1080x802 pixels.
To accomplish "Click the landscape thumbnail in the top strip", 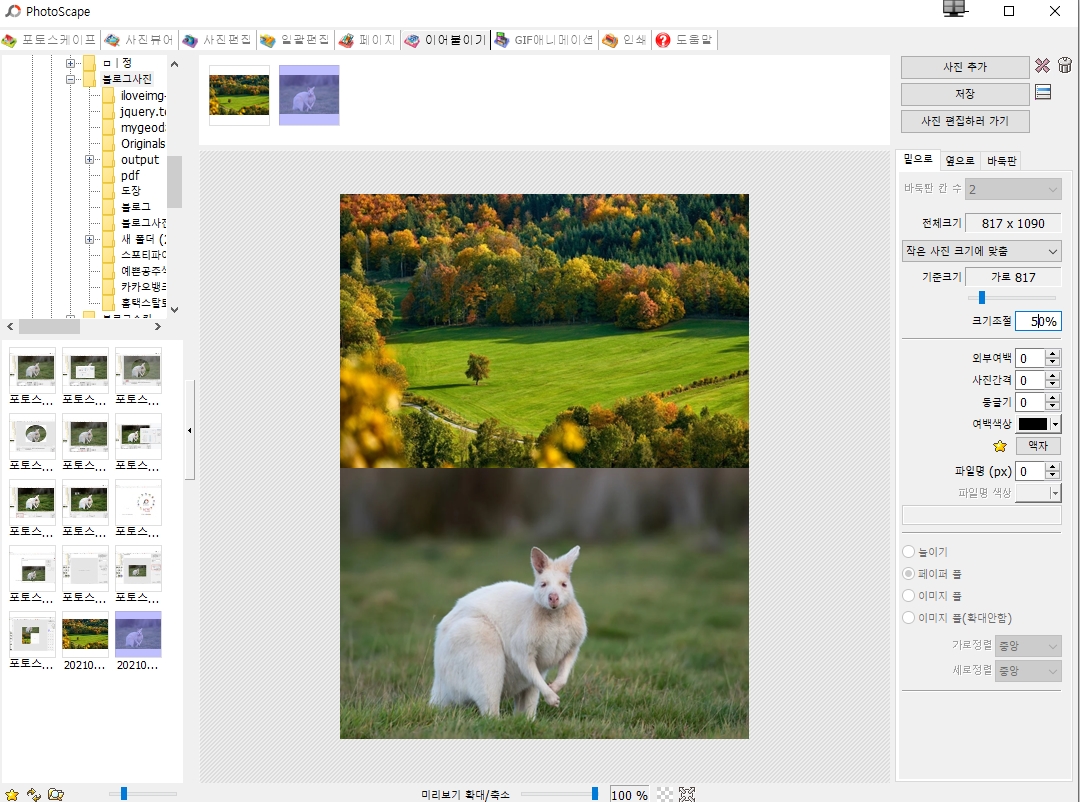I will (x=239, y=95).
